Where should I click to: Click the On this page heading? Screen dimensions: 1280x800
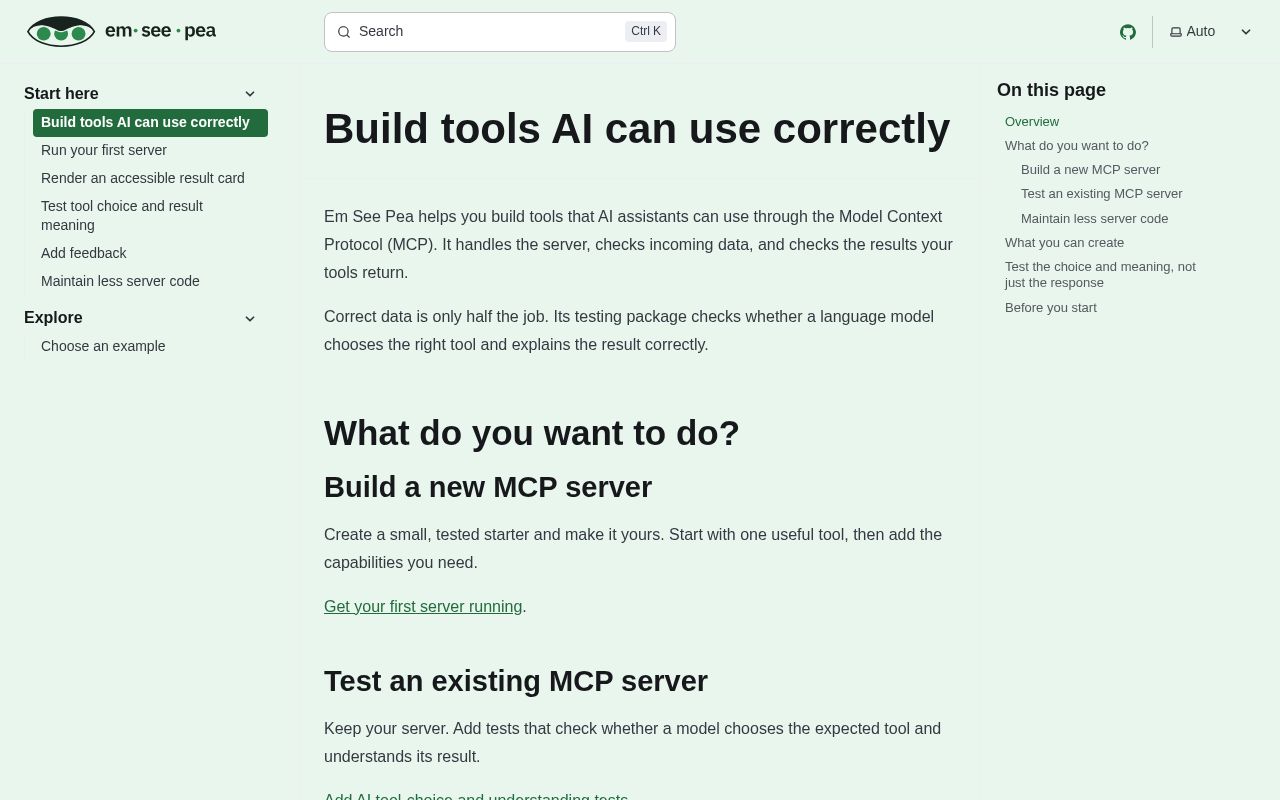1051,90
